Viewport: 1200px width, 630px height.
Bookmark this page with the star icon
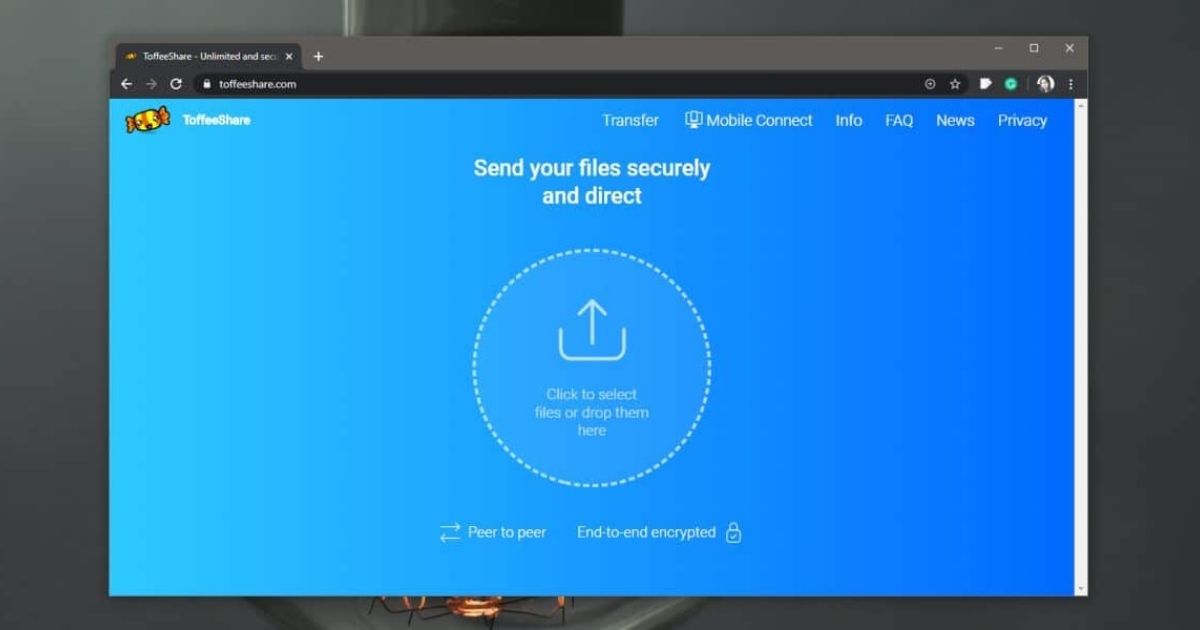[x=955, y=84]
